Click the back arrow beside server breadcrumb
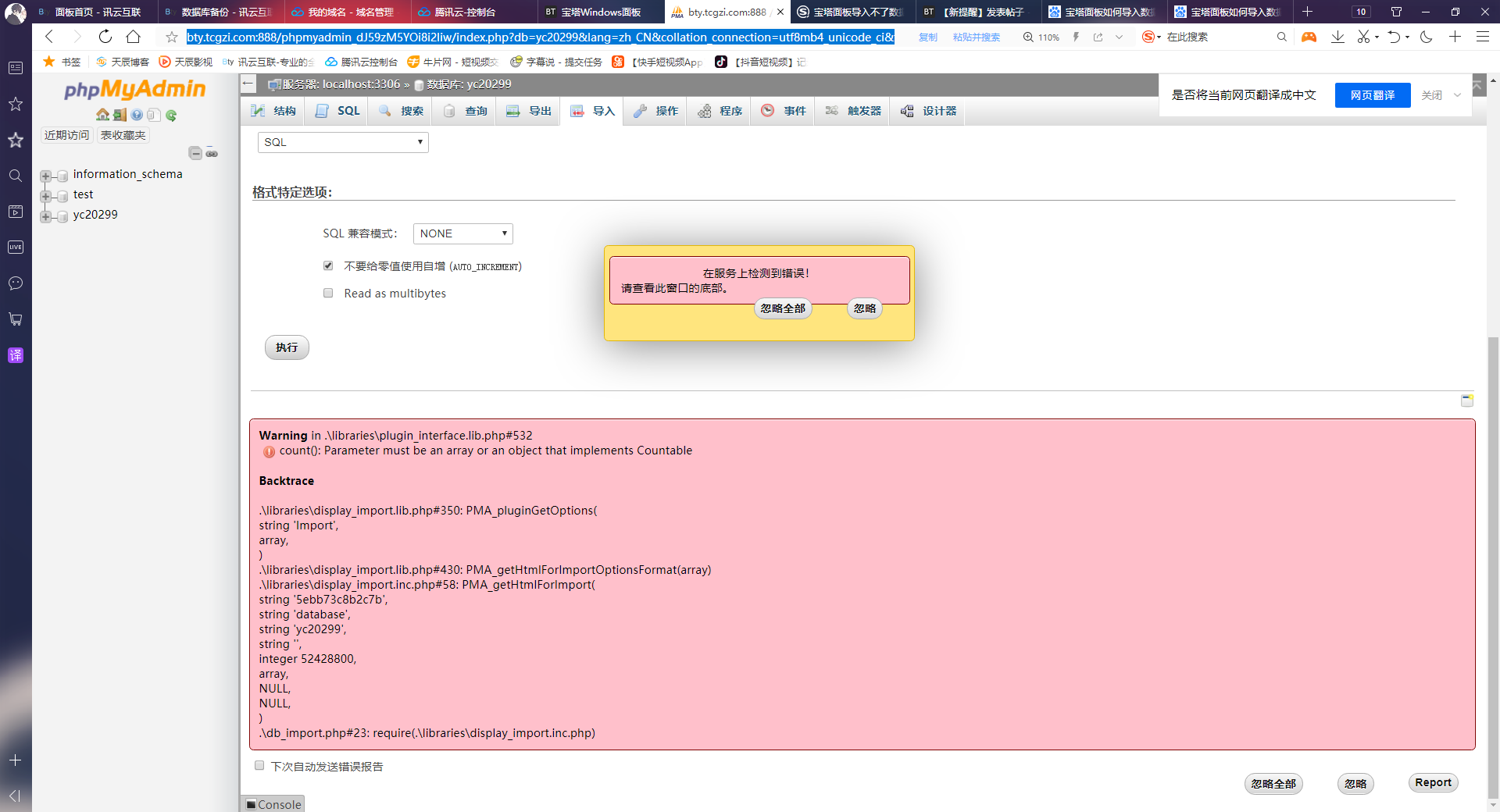 click(248, 84)
